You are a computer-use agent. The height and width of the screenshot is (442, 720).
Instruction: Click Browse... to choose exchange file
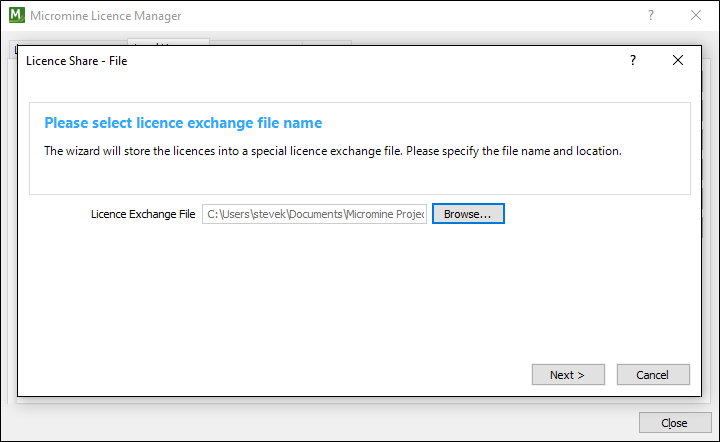point(468,214)
